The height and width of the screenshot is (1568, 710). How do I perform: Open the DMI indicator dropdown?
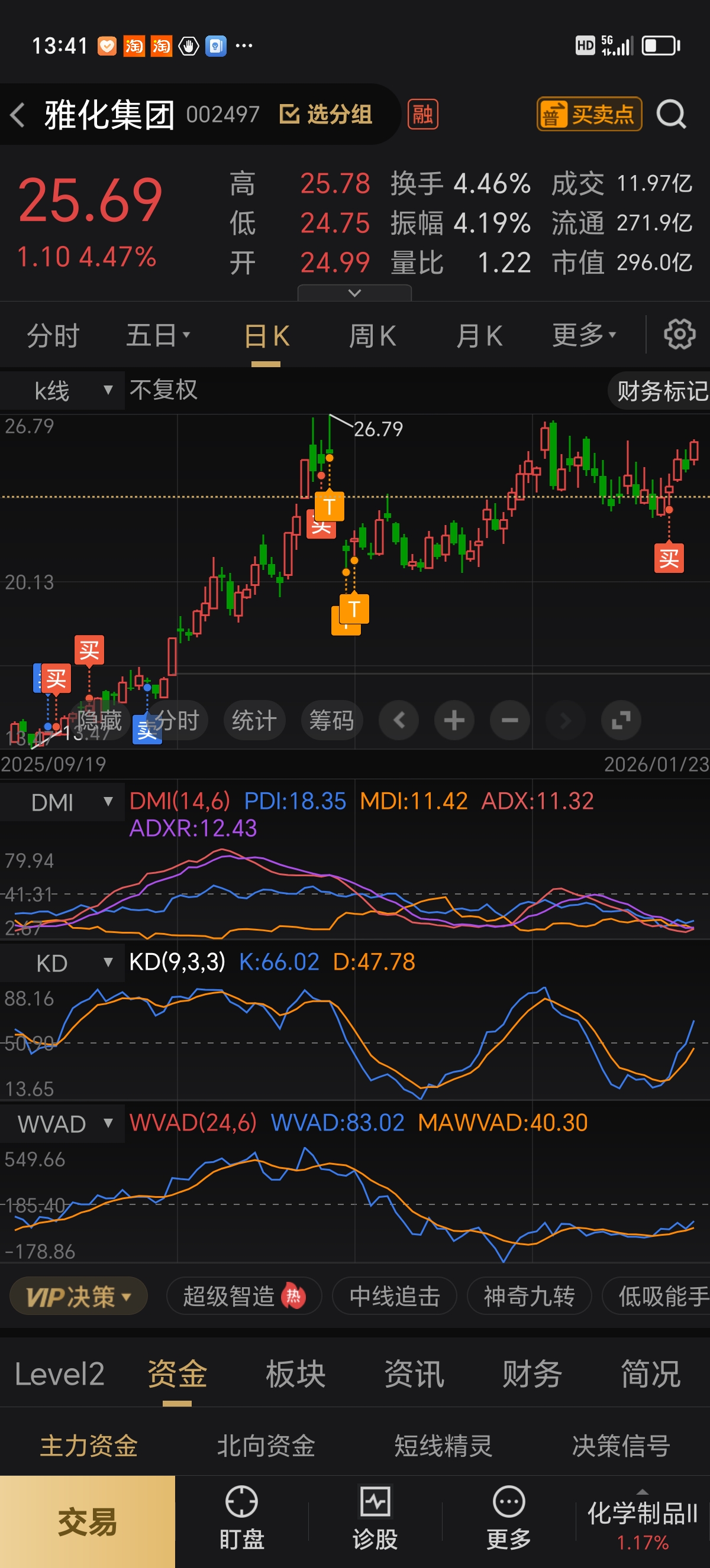coord(62,802)
